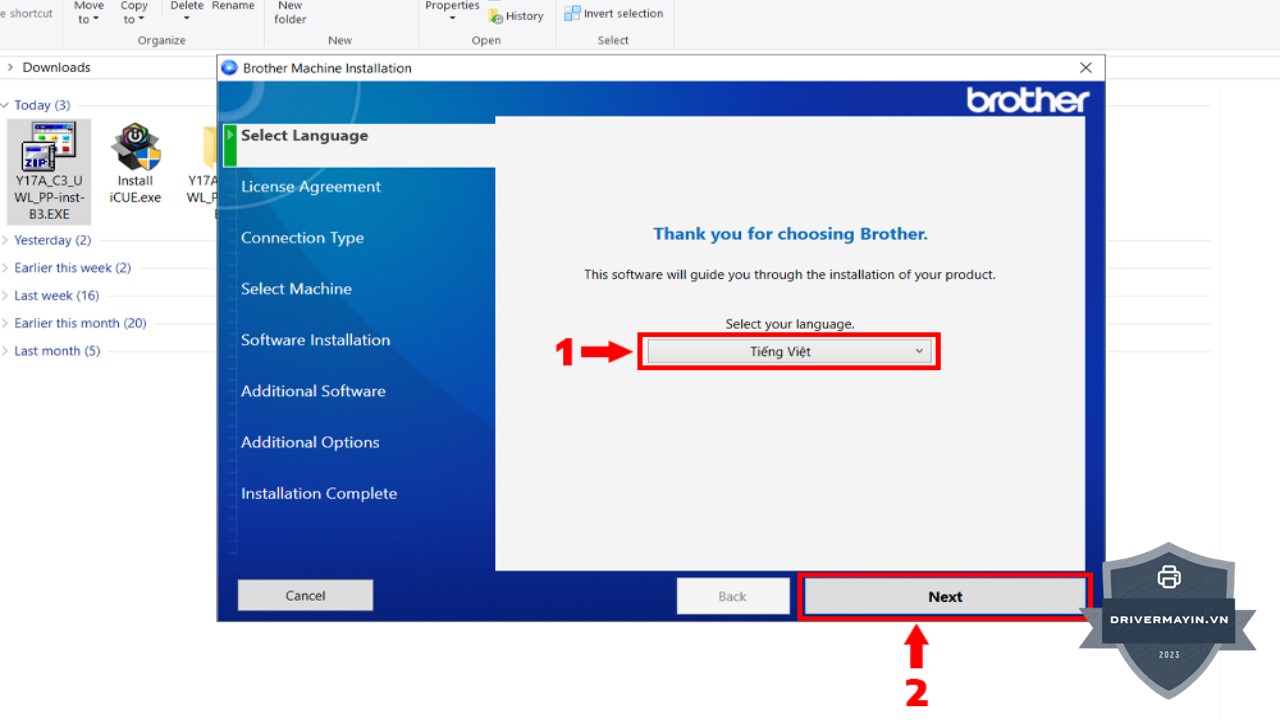The width and height of the screenshot is (1280, 720).
Task: Collapse the Today (3) group
Action: point(6,105)
